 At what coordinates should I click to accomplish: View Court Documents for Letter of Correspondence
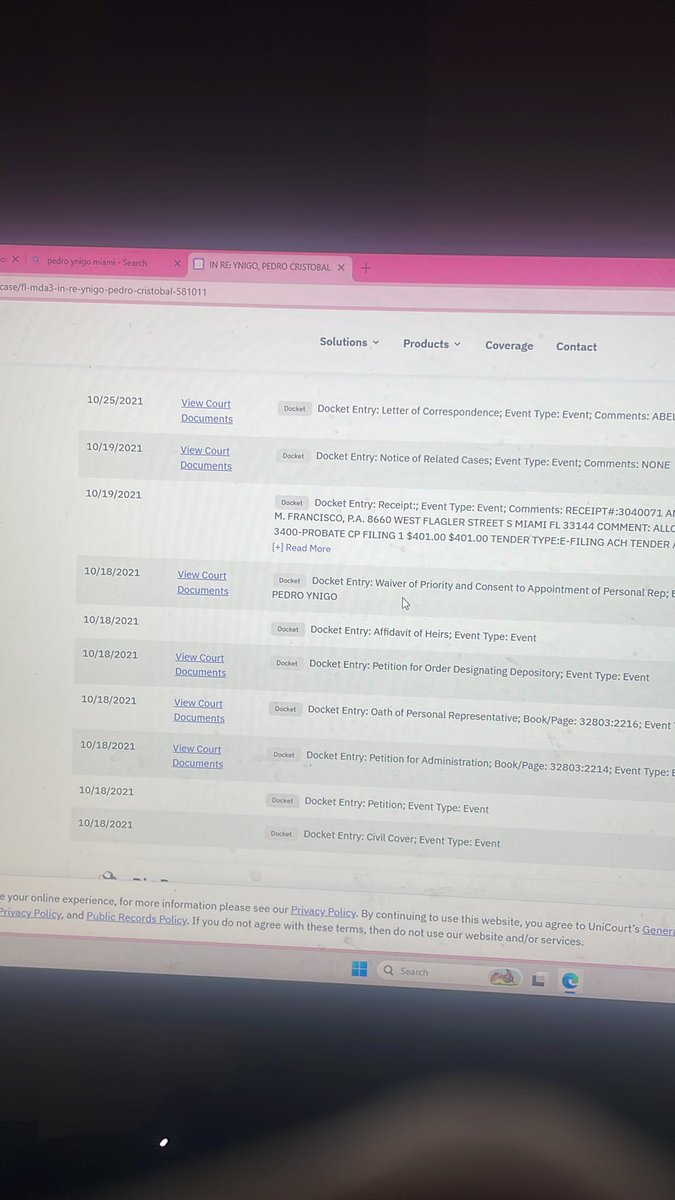pyautogui.click(x=206, y=411)
